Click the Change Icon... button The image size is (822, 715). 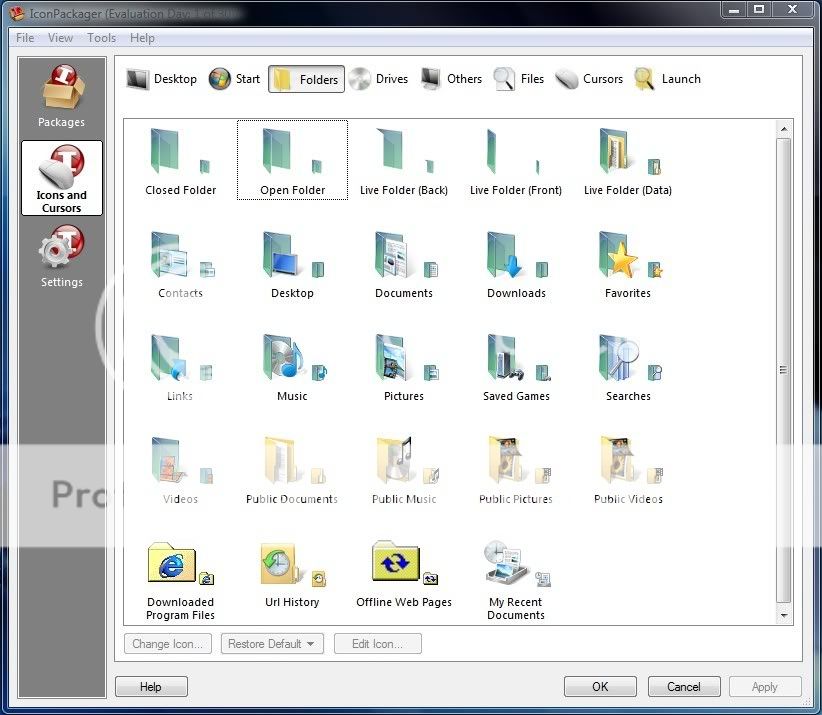pyautogui.click(x=168, y=644)
